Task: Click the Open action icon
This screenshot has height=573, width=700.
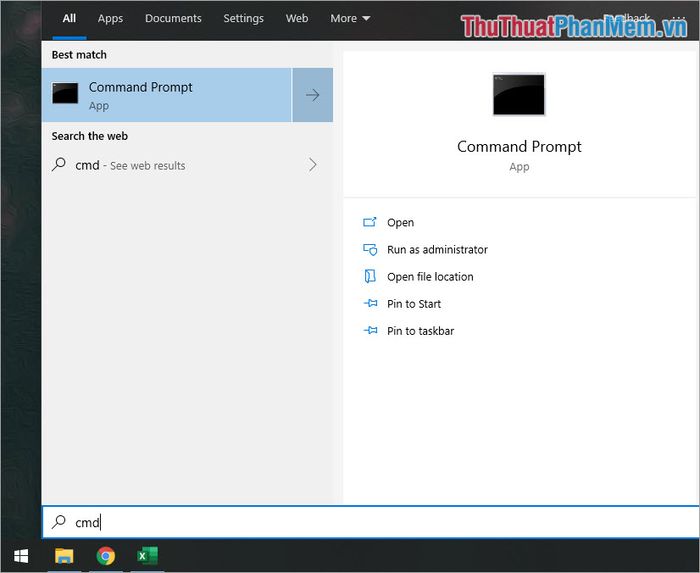Action: 370,222
